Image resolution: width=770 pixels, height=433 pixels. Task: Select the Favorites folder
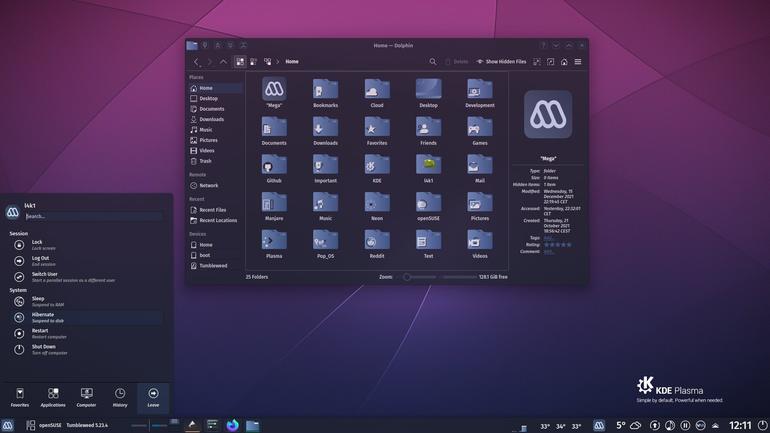pyautogui.click(x=377, y=131)
